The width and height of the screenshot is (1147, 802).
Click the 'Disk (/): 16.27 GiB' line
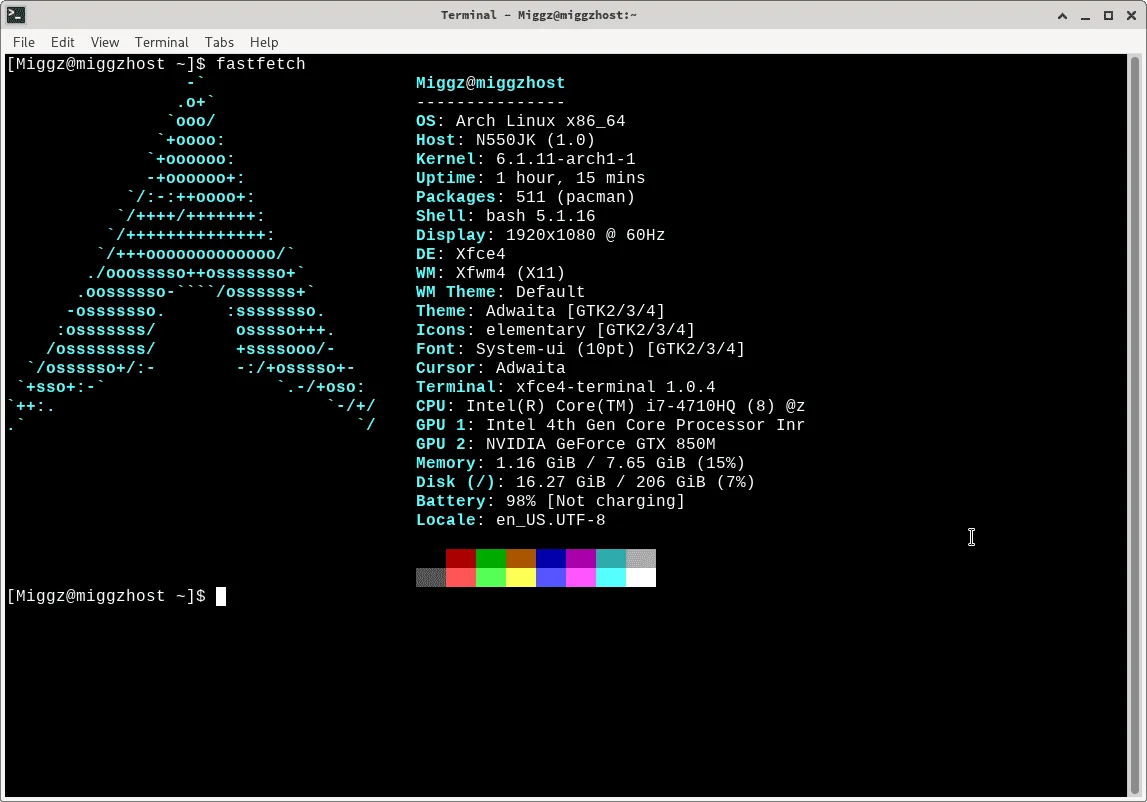pos(585,482)
